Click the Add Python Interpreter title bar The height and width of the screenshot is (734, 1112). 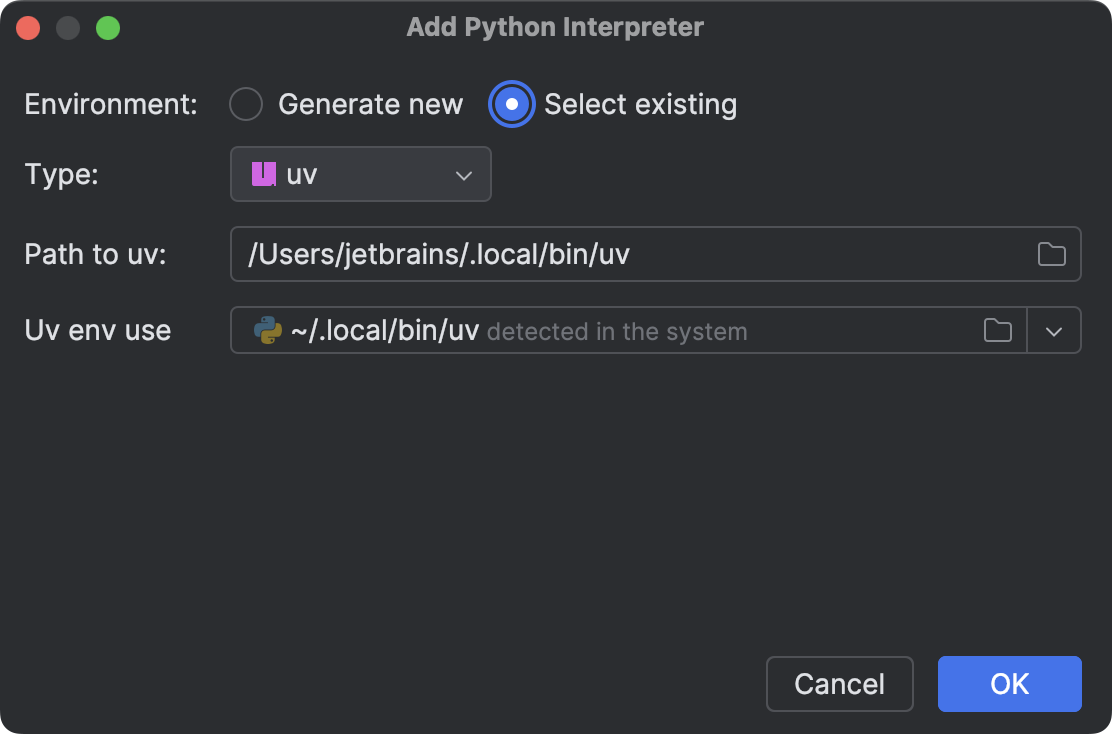pos(556,27)
